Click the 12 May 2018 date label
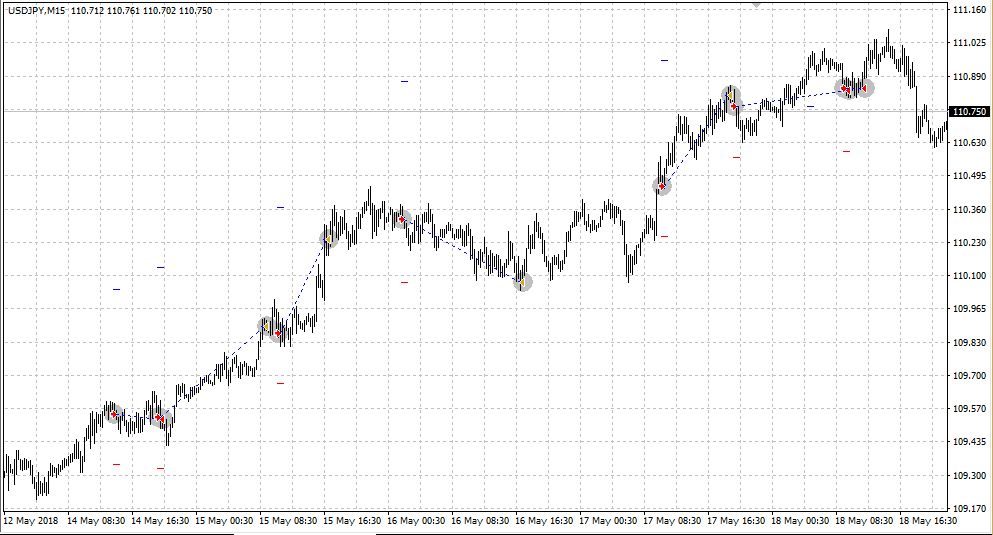 point(31,521)
